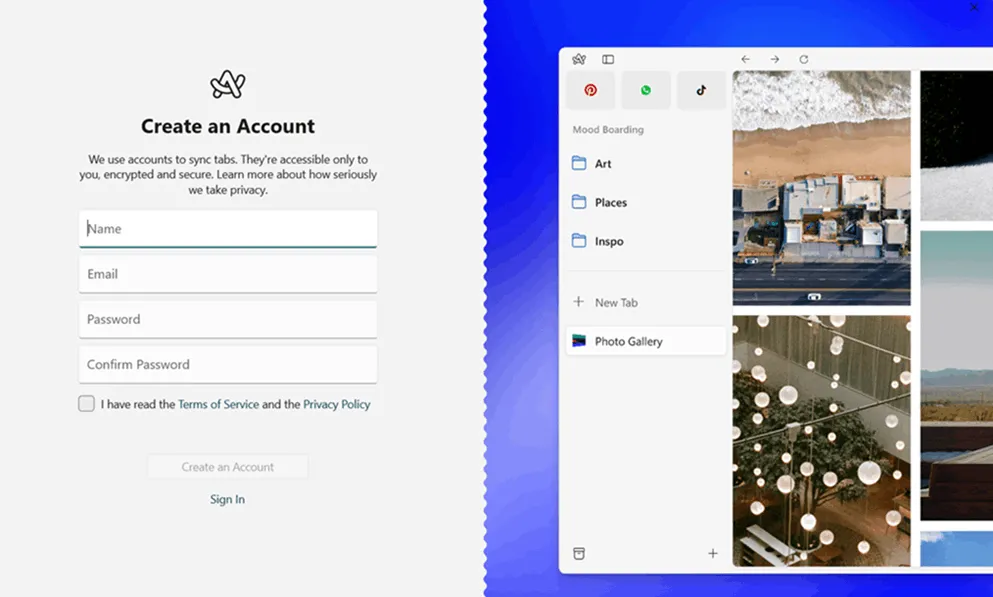The image size is (993, 597).
Task: Expand the Inspo folder
Action: (x=608, y=242)
